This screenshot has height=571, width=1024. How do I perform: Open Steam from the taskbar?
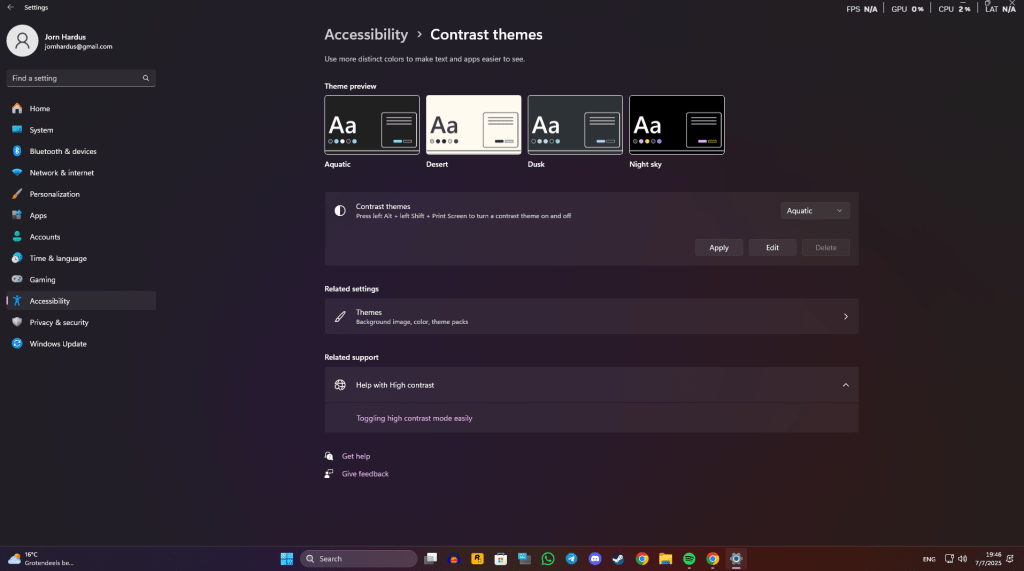(618, 559)
